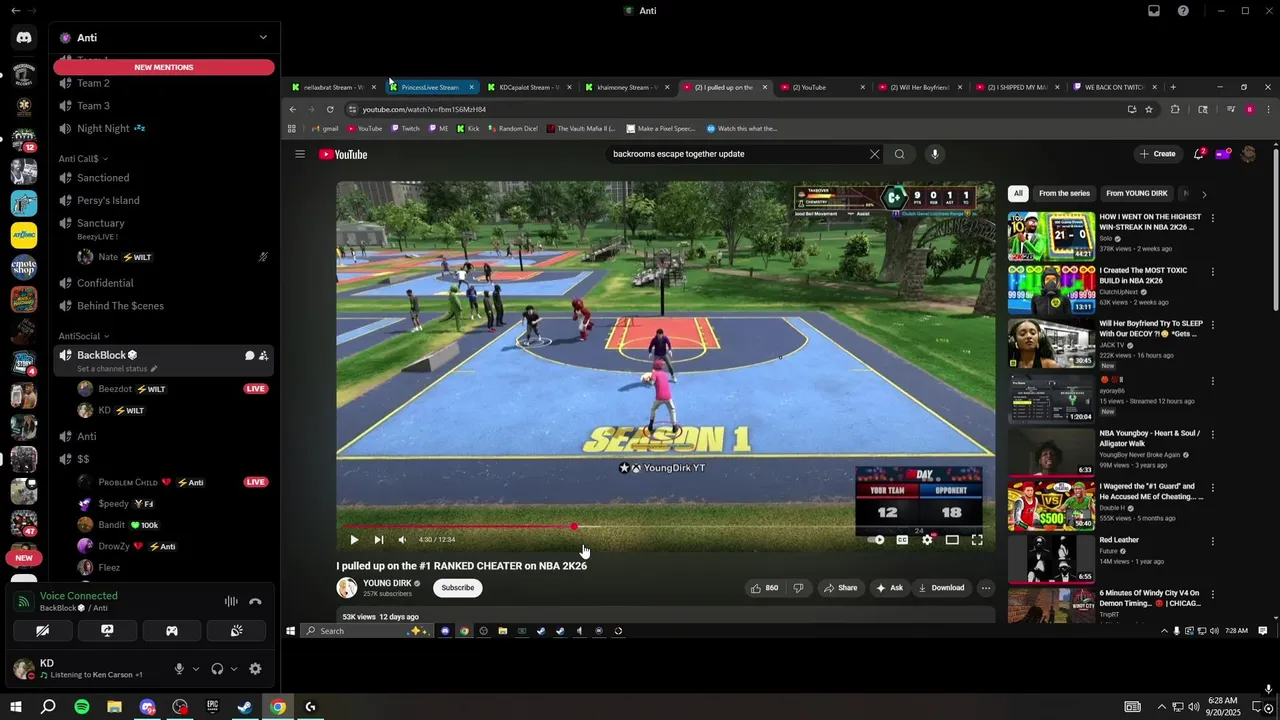Invite people to BackBlock channel icon
Screen dimensions: 1280x720
pyautogui.click(x=263, y=356)
